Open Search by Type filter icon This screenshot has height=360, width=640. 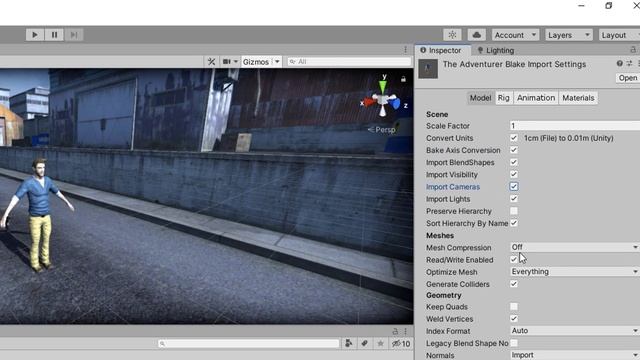coord(349,344)
